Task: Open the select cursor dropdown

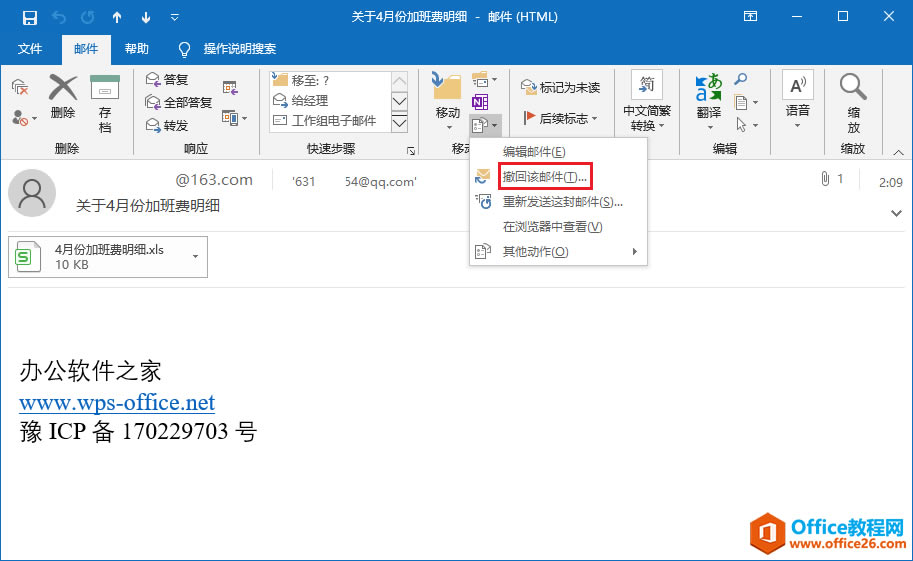Action: pyautogui.click(x=746, y=125)
